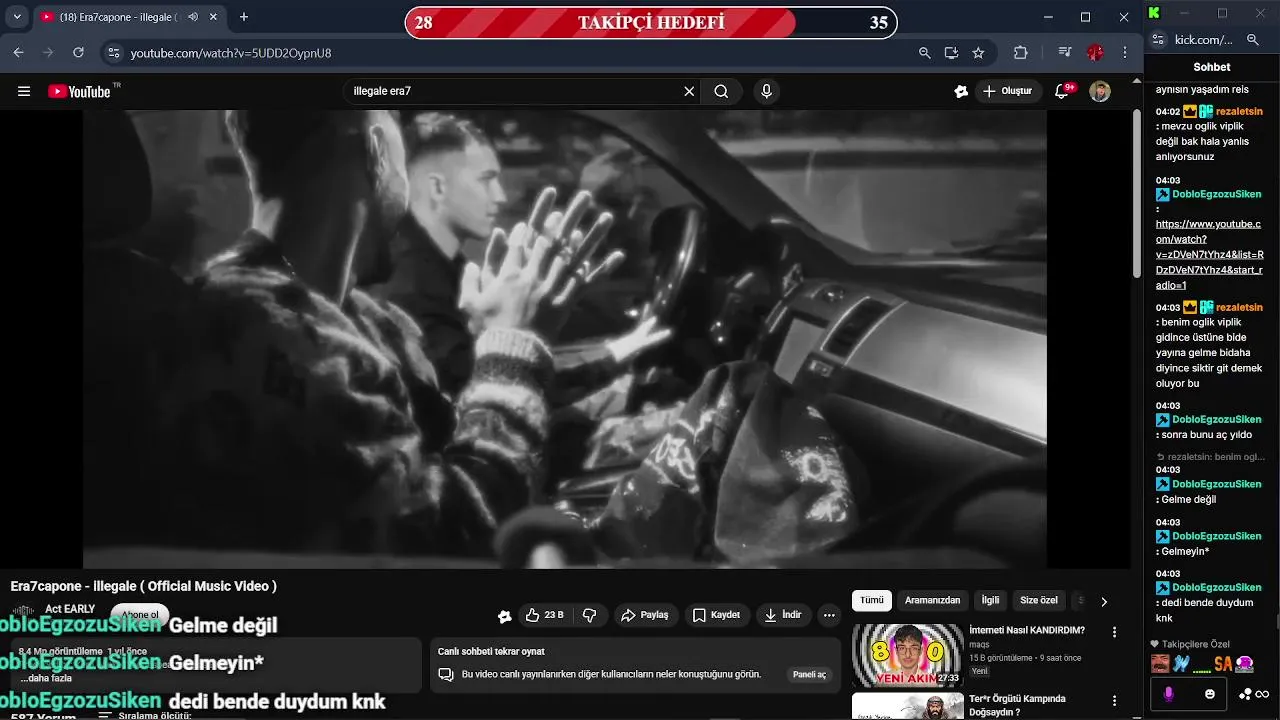Screen dimensions: 1280x720
Task: Click the zoom magnifier in Chrome address bar
Action: [x=925, y=53]
